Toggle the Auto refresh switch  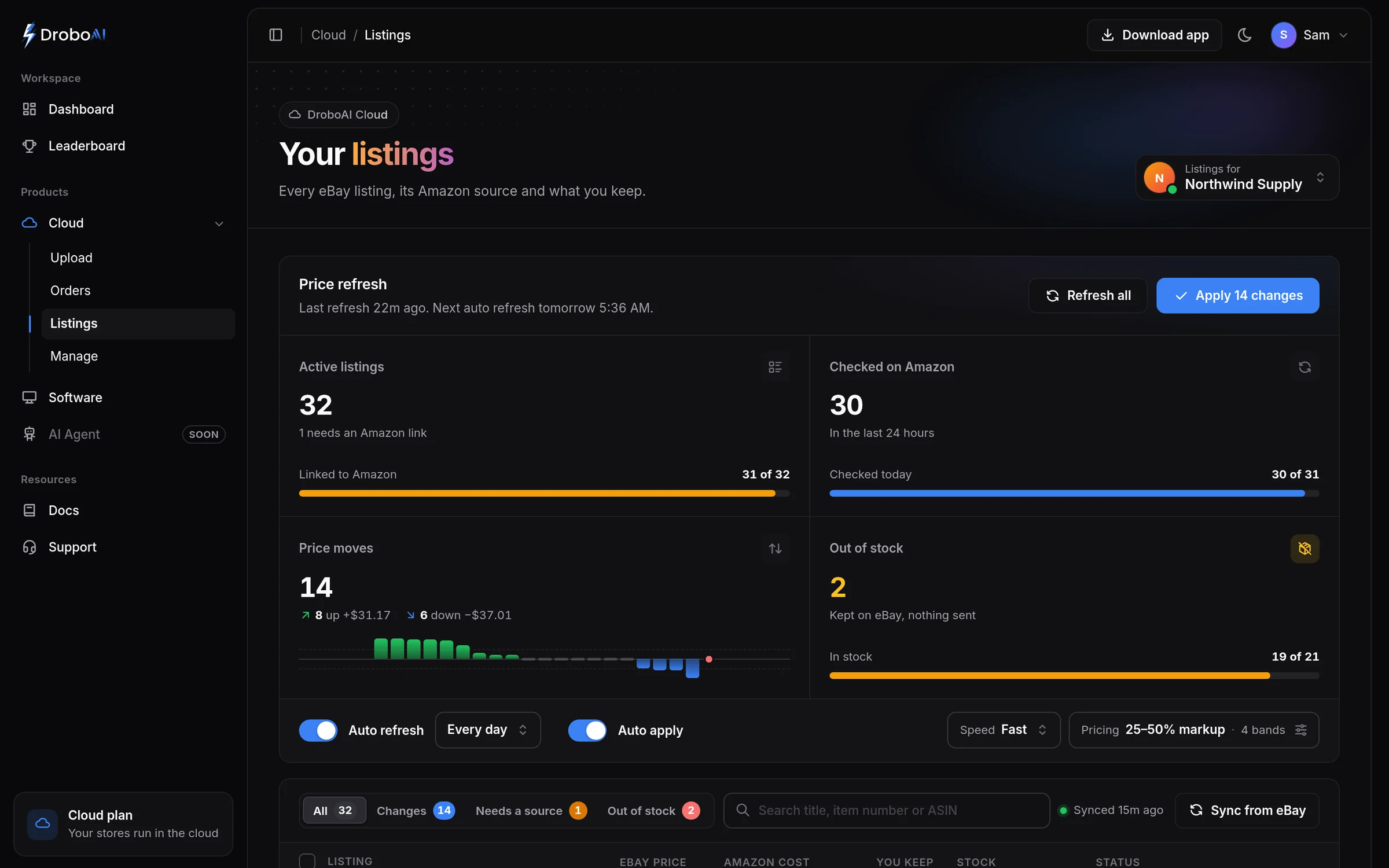[318, 730]
